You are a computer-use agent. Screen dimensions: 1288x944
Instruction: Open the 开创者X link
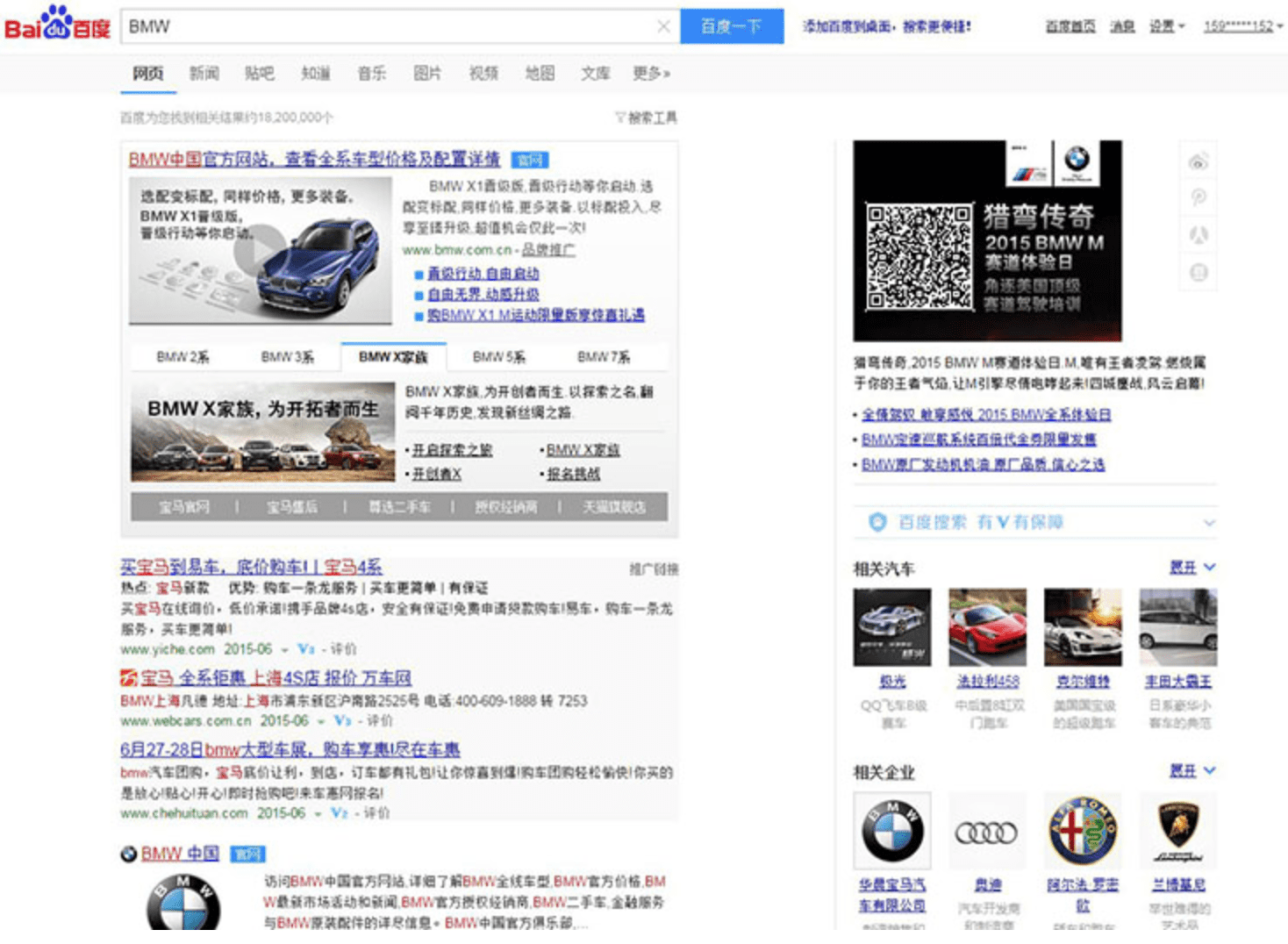click(x=437, y=474)
